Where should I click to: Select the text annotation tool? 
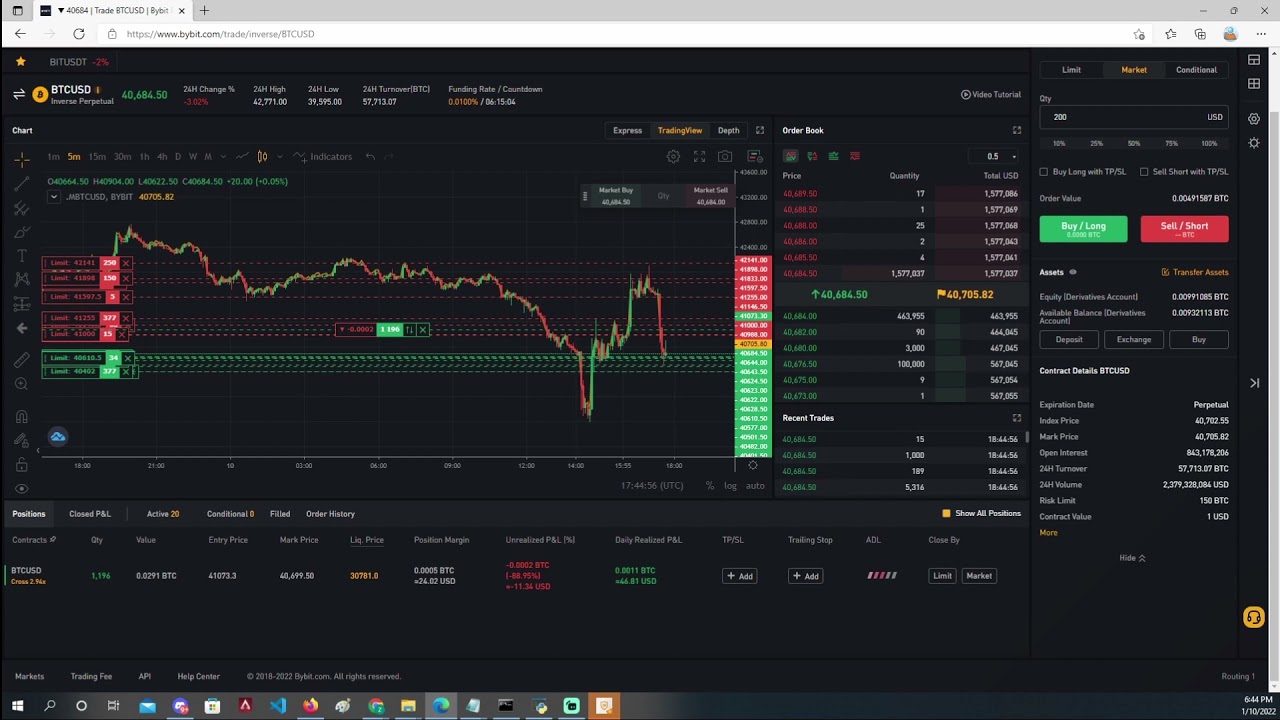22,256
